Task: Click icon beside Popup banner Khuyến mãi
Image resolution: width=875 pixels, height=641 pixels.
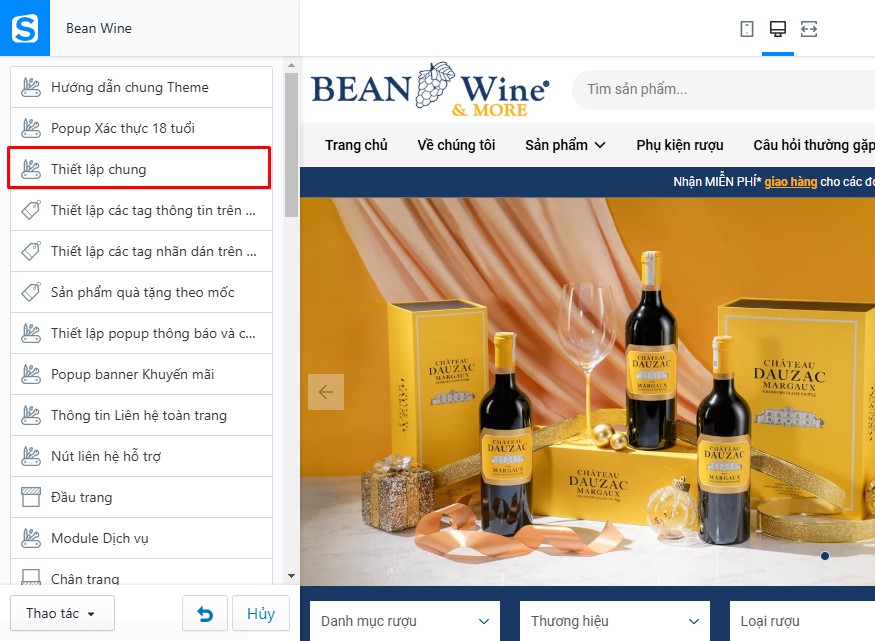Action: 31,374
